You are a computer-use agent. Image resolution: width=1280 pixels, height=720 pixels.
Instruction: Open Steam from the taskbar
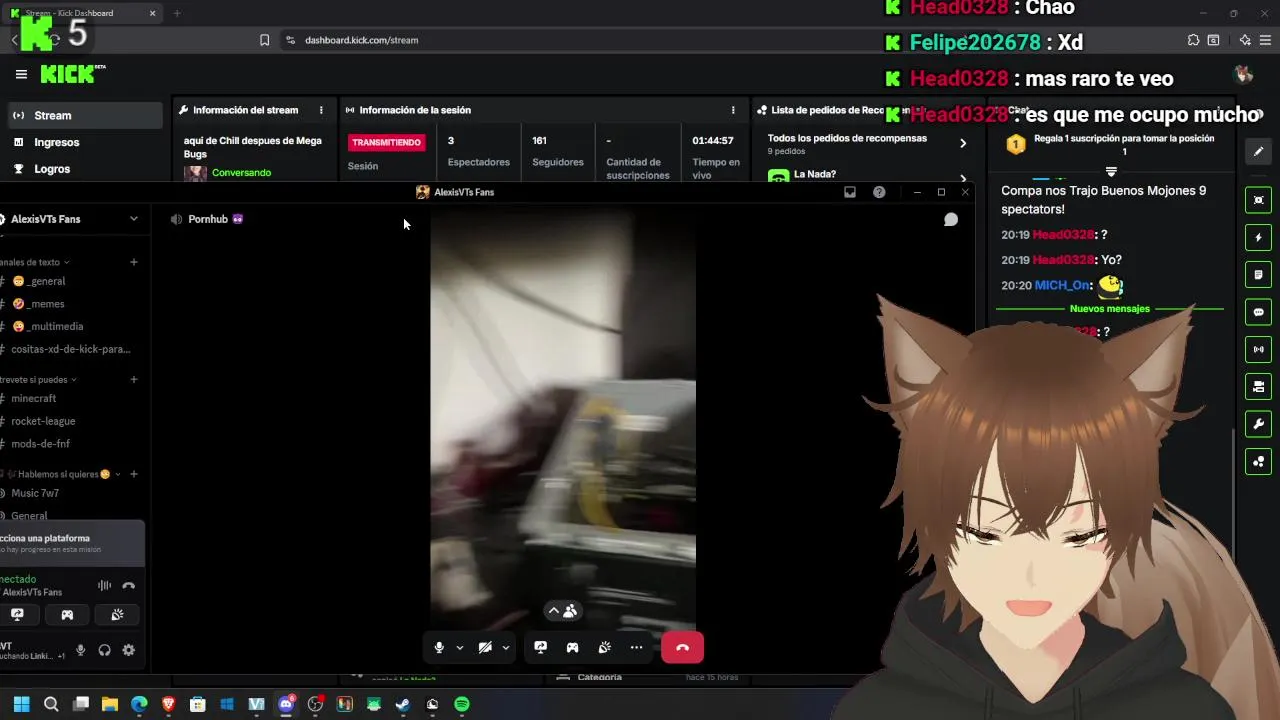[x=403, y=704]
